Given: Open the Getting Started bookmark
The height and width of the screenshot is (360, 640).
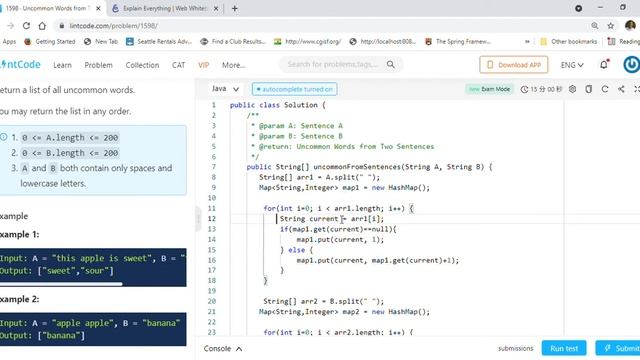Looking at the screenshot, I should pos(50,42).
